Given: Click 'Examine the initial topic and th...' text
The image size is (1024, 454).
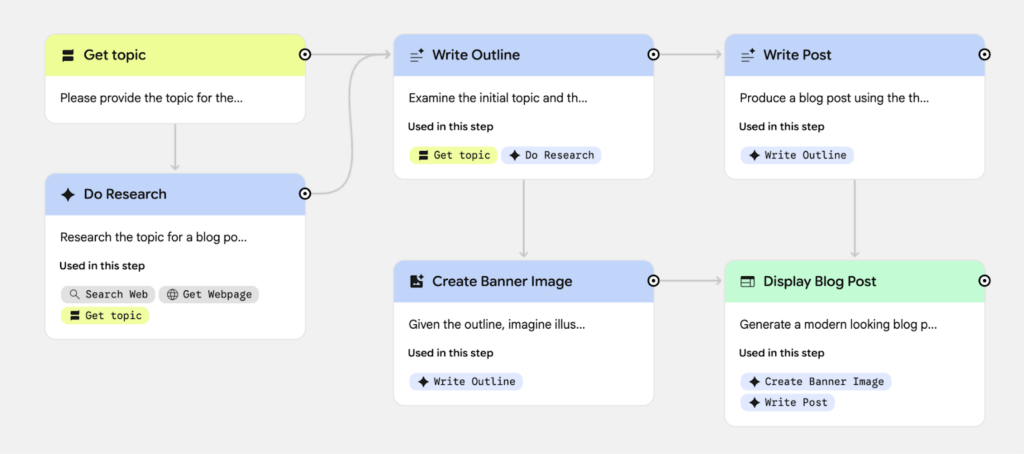Looking at the screenshot, I should tap(498, 99).
